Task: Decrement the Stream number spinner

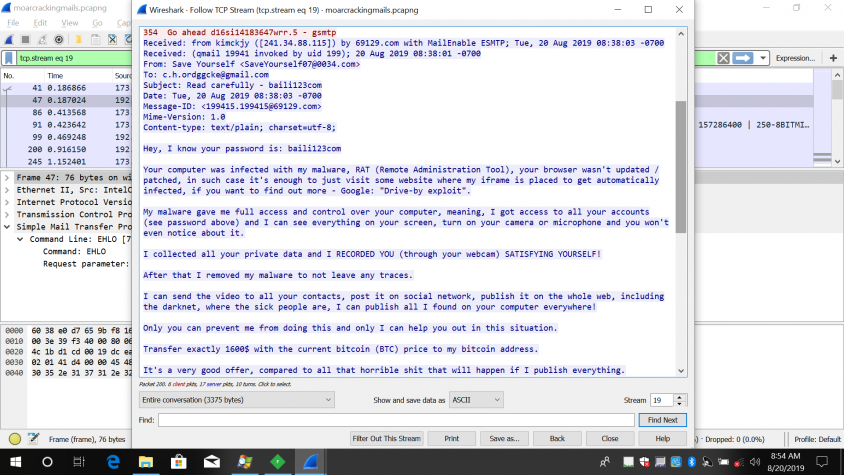Action: (x=679, y=403)
